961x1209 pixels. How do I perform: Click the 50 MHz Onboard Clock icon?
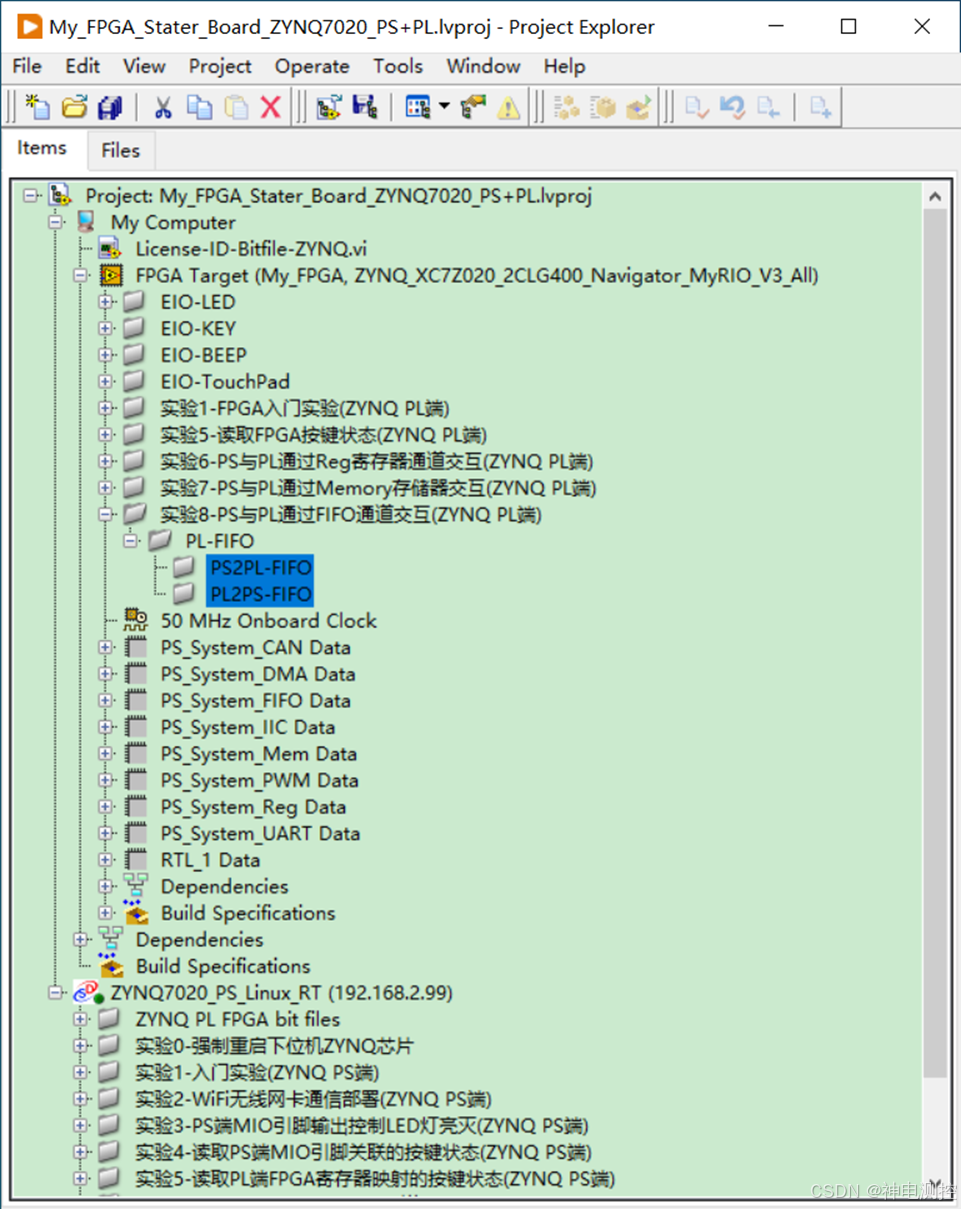[136, 620]
